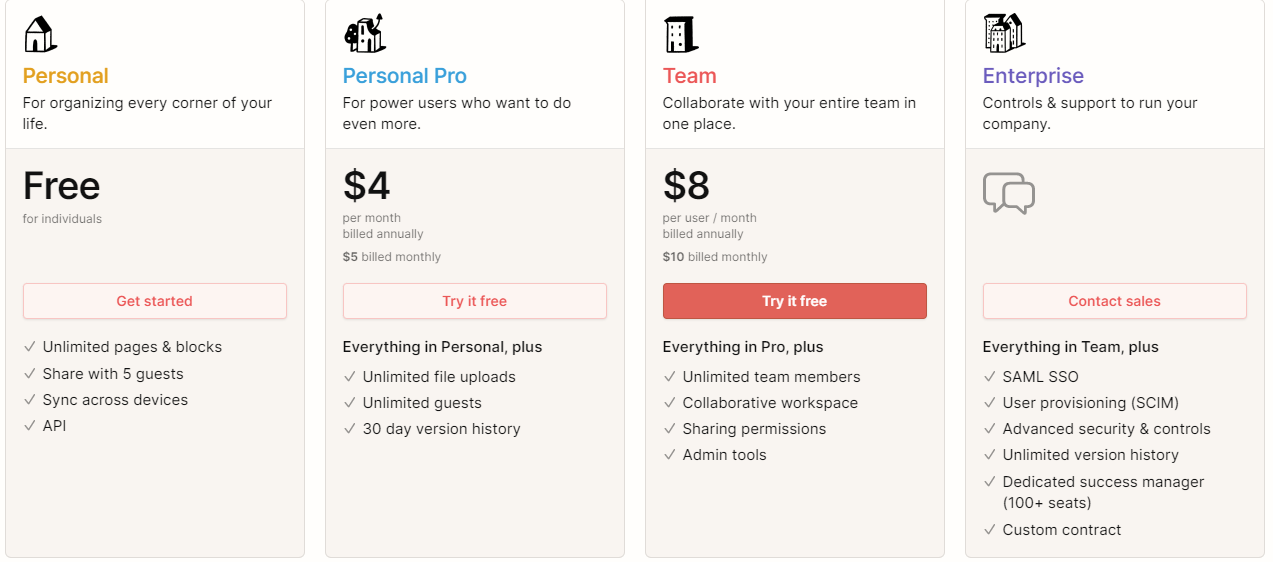Select the Enterprise plan heading
Viewport: 1273px width, 562px height.
click(1033, 76)
